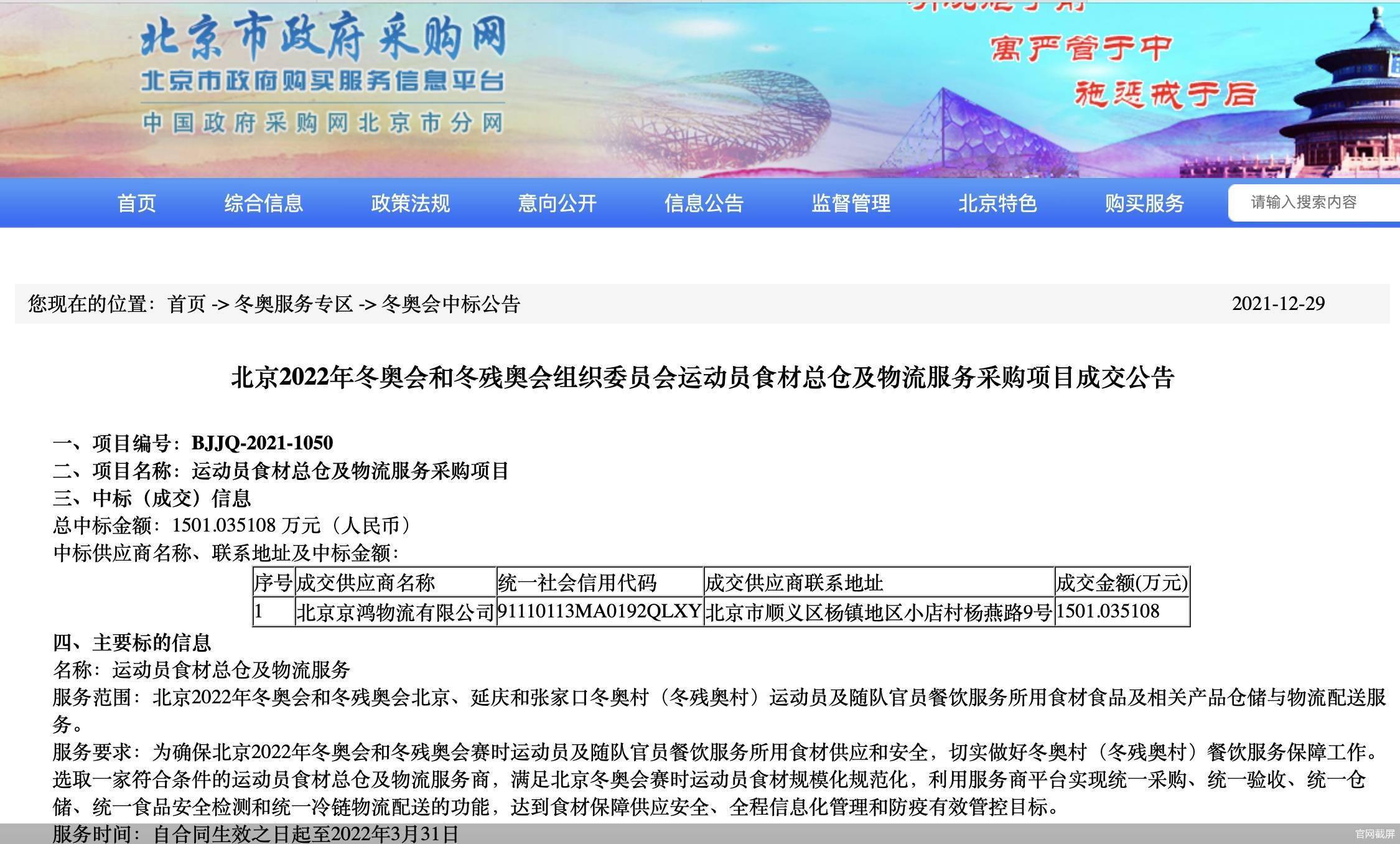1400x844 pixels.
Task: Open the 综合信息 navigation menu
Action: coord(263,203)
